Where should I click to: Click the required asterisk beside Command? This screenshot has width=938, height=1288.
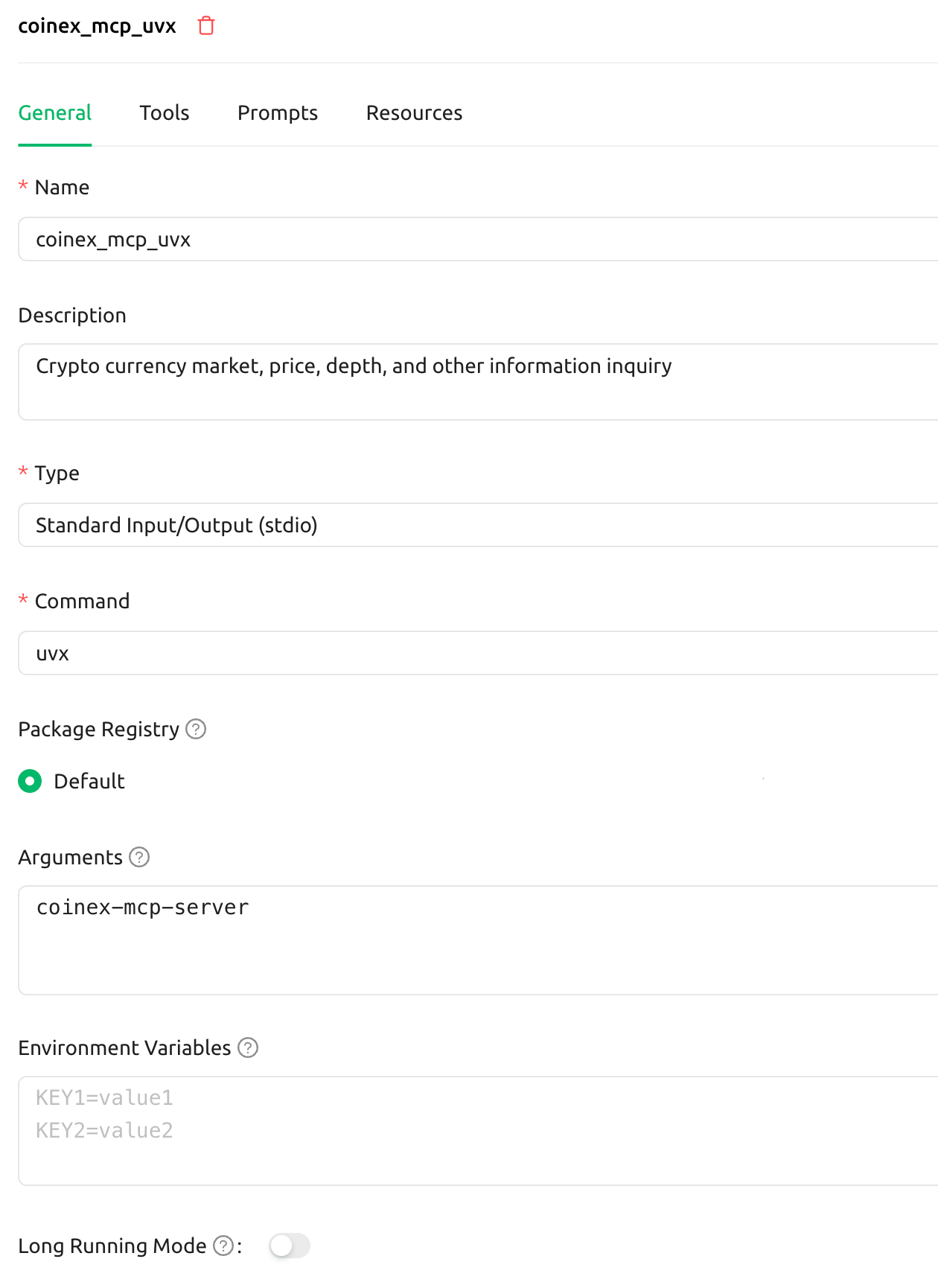pos(23,601)
